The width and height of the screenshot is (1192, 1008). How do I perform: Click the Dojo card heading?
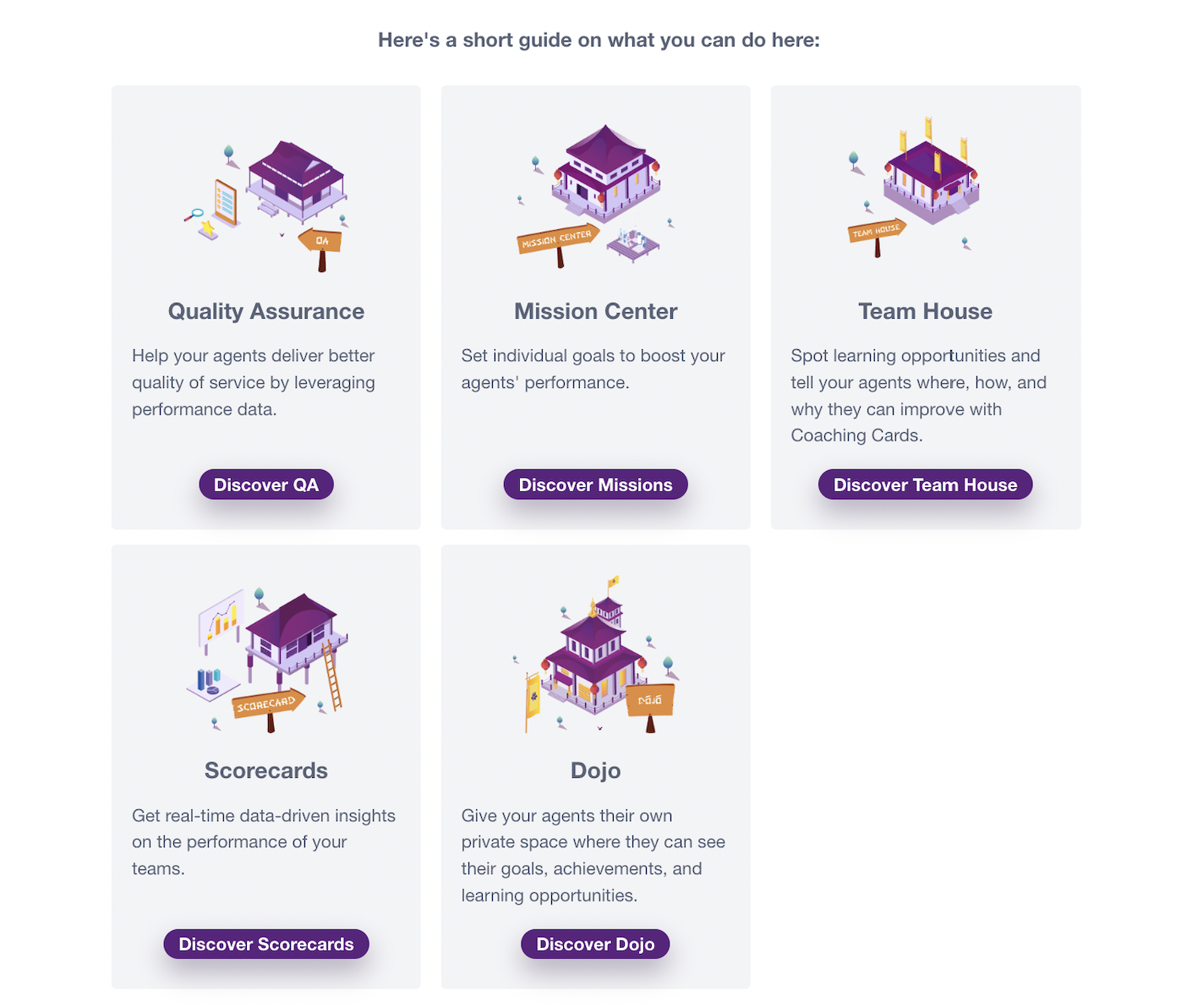[x=595, y=770]
